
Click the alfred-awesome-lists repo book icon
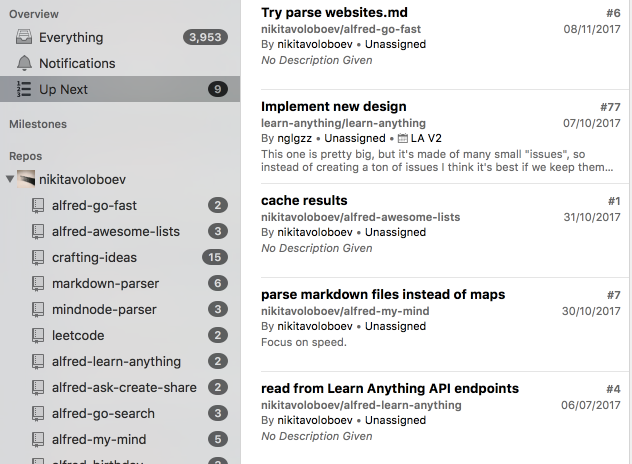click(x=38, y=231)
